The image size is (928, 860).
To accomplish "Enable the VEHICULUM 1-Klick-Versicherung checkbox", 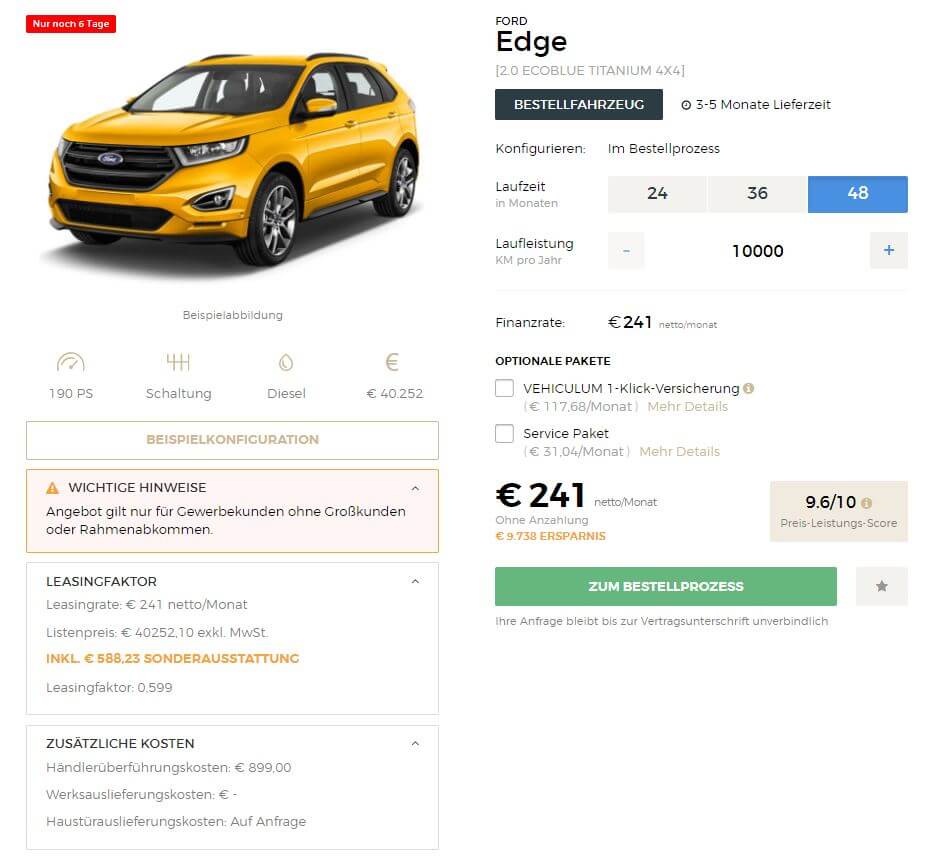I will coord(504,388).
